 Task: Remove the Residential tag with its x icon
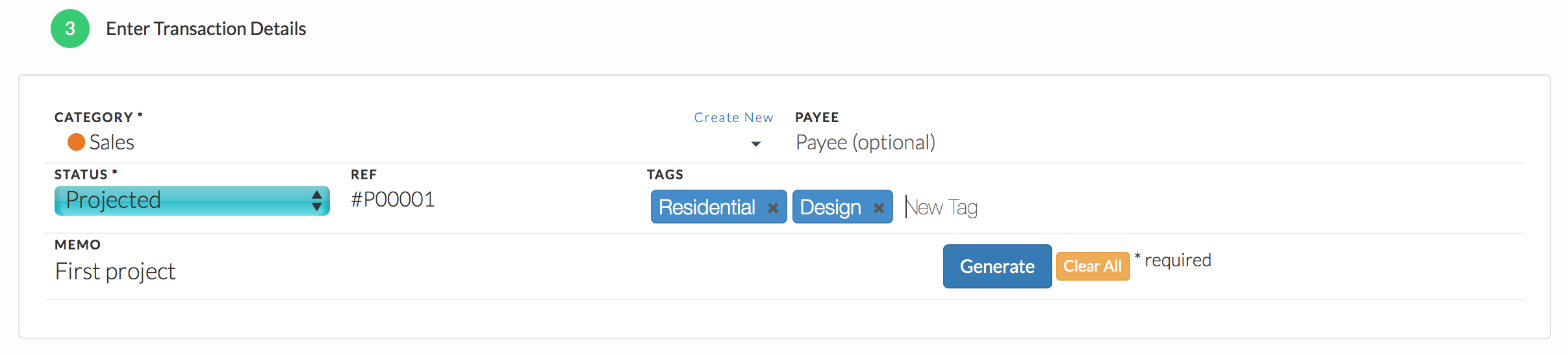(773, 208)
